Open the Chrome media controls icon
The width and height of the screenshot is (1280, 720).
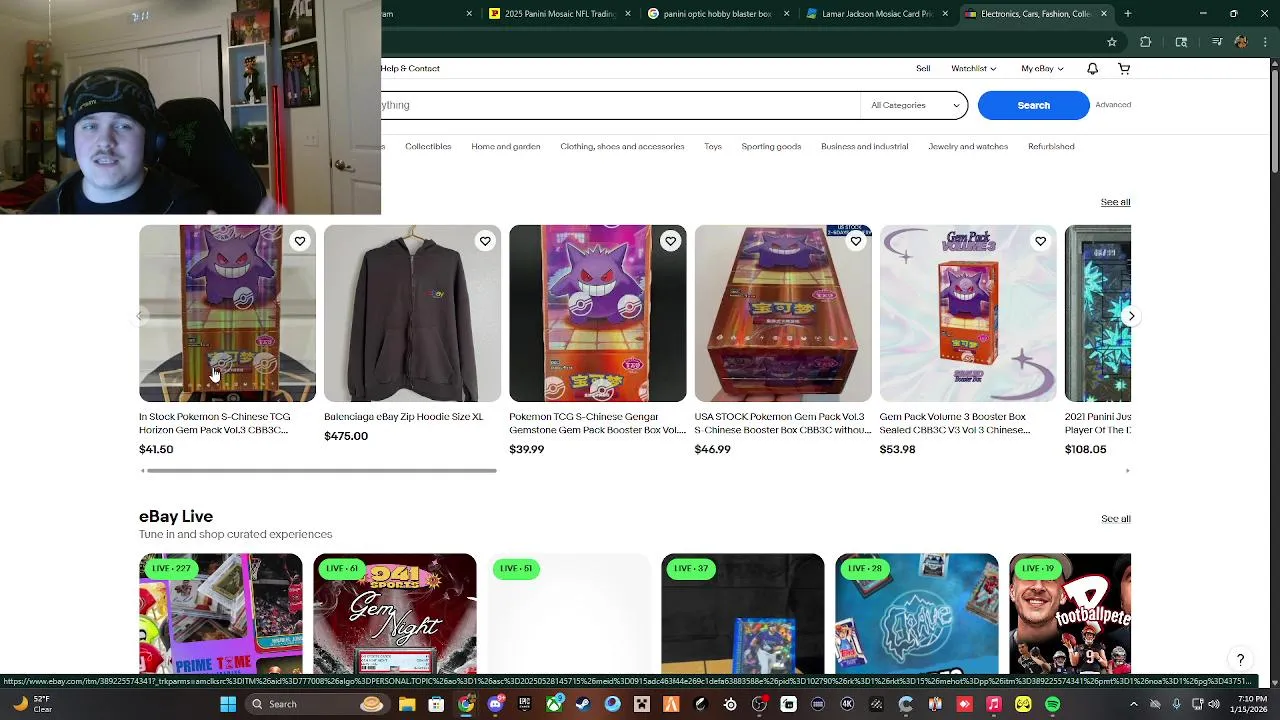[x=1216, y=42]
